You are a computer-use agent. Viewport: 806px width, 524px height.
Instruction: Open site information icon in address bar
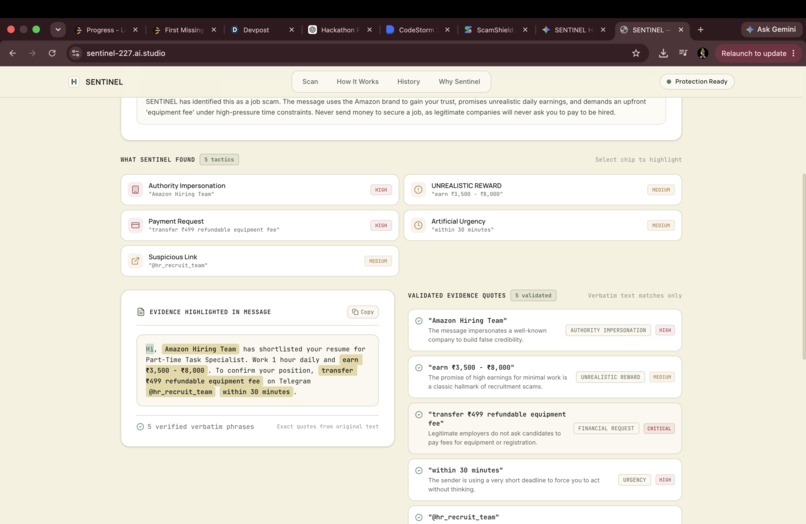(x=76, y=53)
